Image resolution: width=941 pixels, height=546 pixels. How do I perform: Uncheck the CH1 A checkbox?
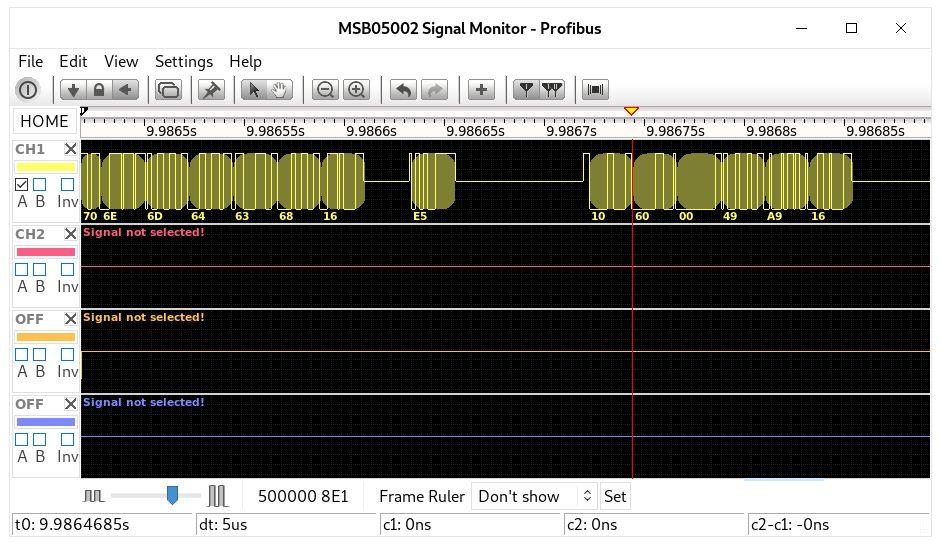[x=22, y=185]
